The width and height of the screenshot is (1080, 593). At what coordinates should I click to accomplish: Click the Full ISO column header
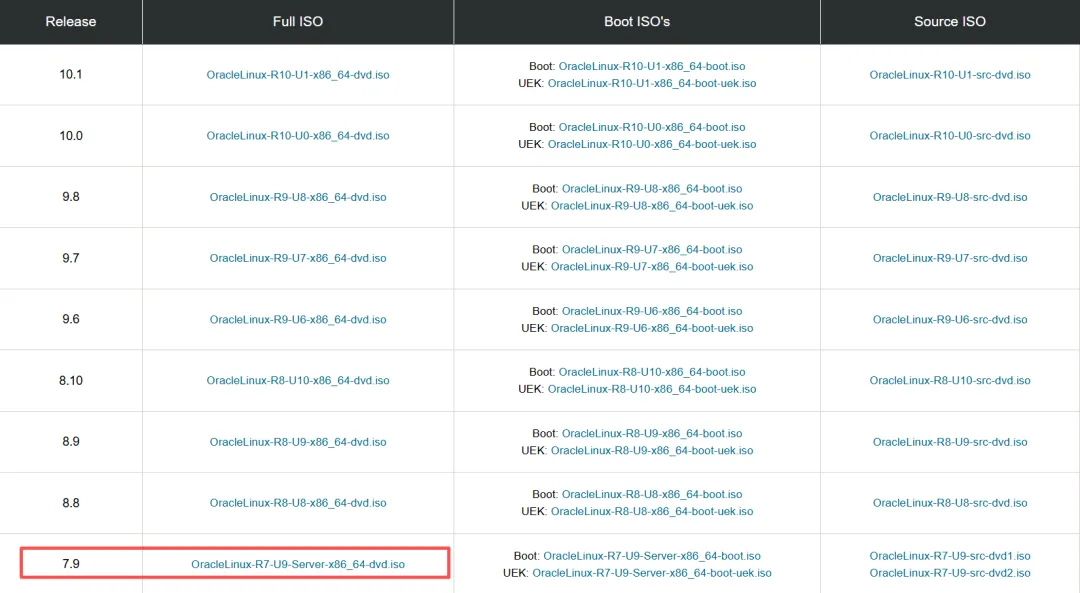298,21
